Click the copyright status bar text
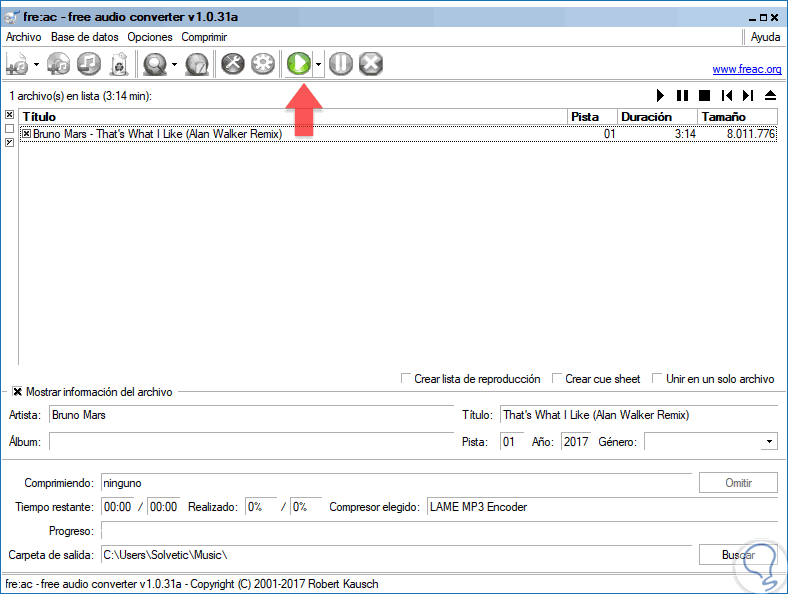 click(x=192, y=584)
